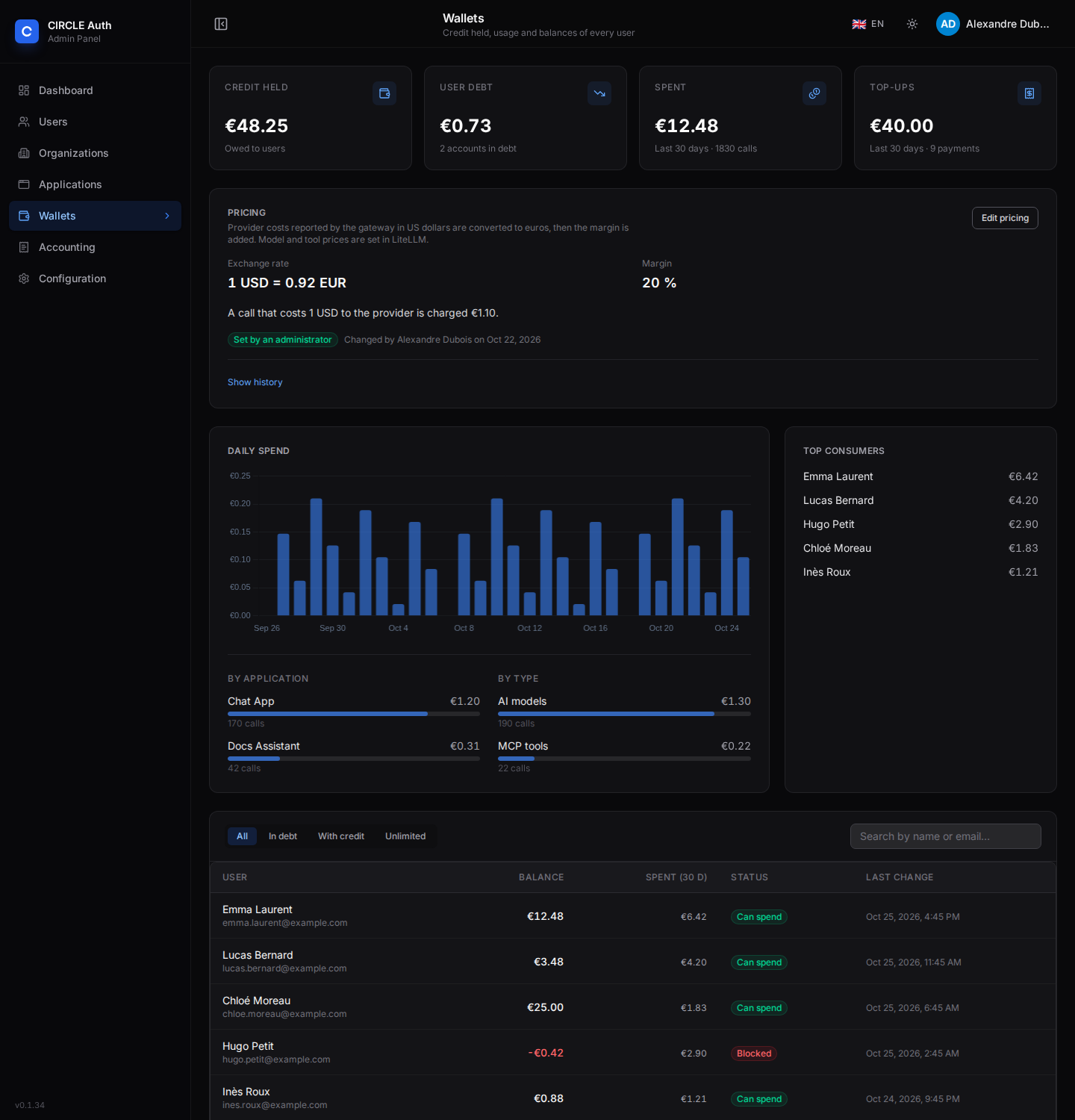Click the Docs Assistant progress bar
The height and width of the screenshot is (1120, 1075).
[354, 759]
